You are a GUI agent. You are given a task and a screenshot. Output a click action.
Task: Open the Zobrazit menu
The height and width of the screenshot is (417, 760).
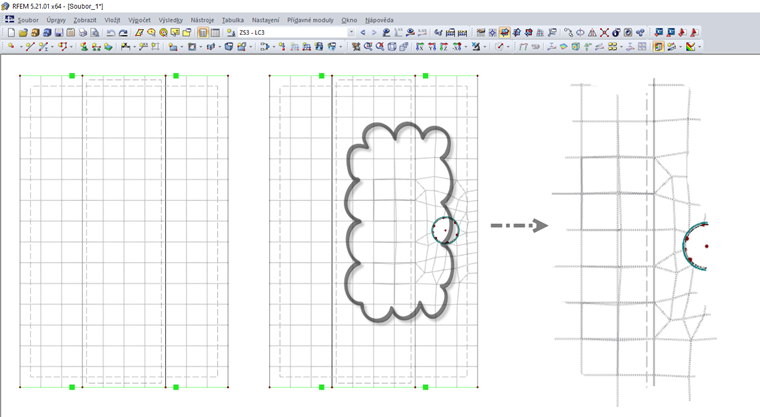pyautogui.click(x=85, y=20)
